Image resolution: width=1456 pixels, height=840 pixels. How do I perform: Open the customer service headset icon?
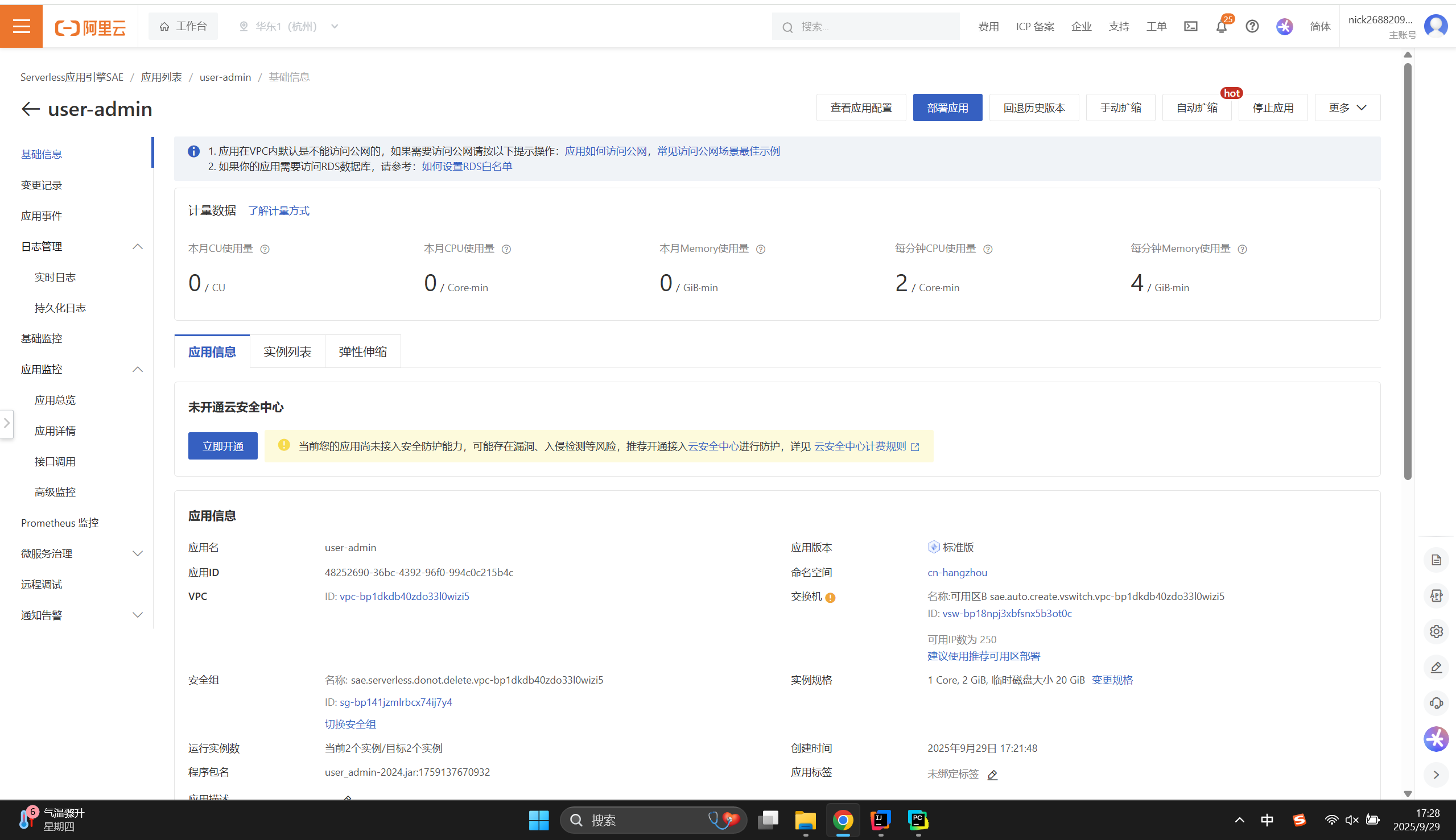[1436, 704]
